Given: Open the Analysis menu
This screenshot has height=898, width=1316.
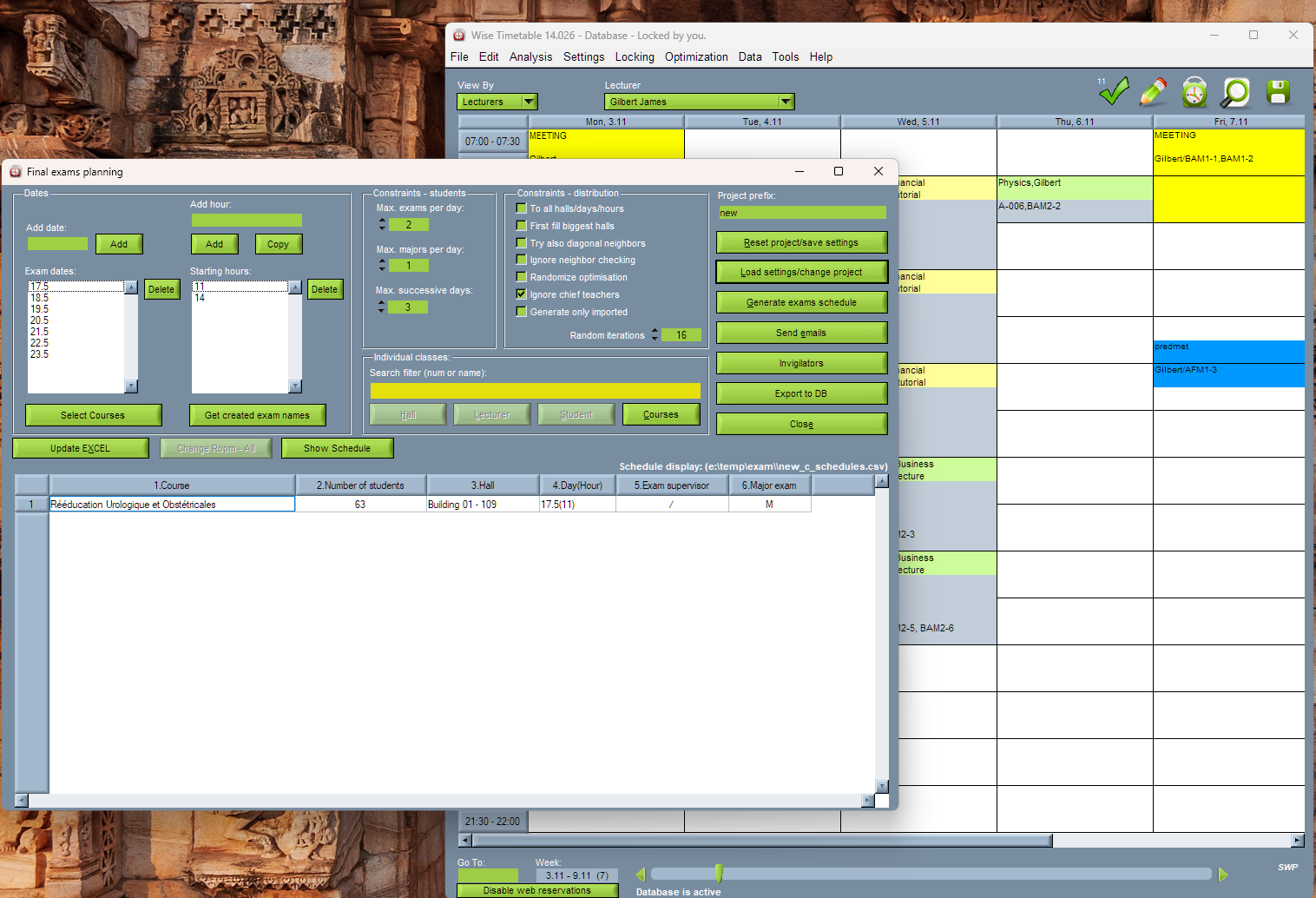Looking at the screenshot, I should click(530, 57).
